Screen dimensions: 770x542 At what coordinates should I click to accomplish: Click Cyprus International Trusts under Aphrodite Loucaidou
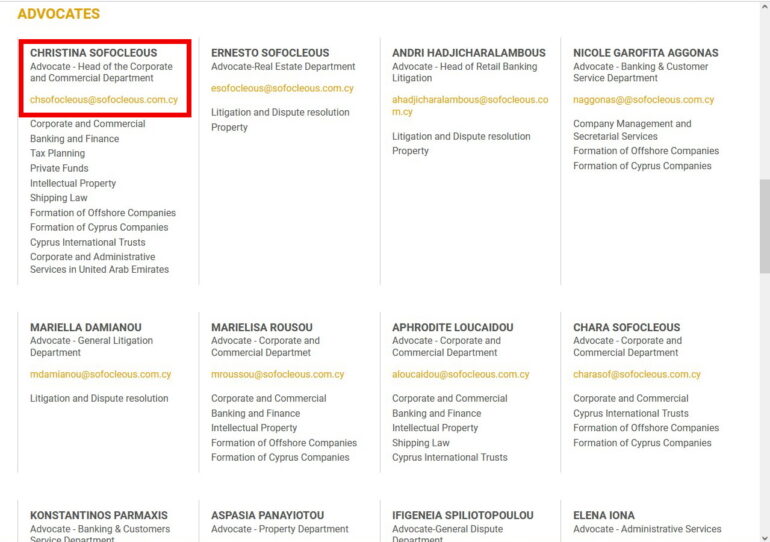pos(450,457)
